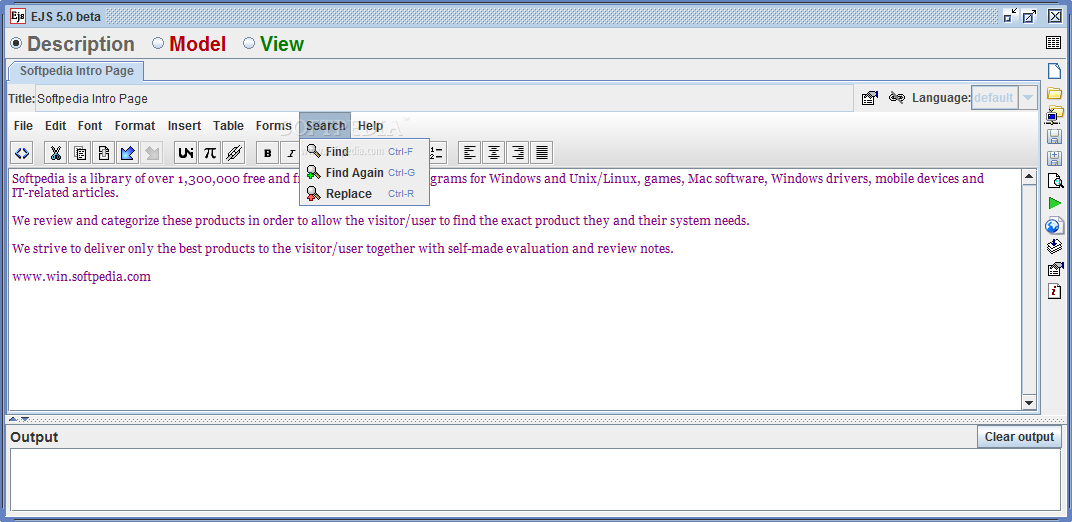Click the table grid icon at top right
Screen dimensions: 1072x522
1054,43
